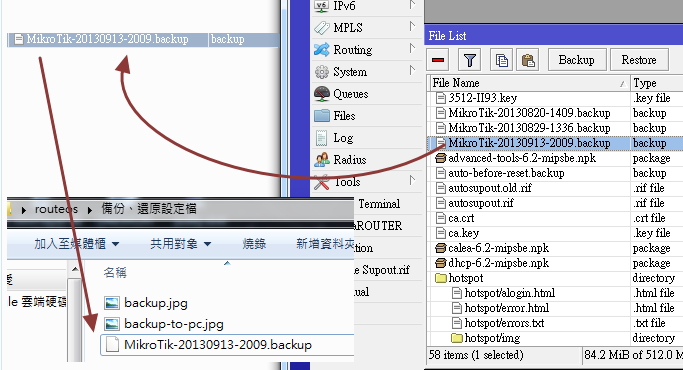
Task: Click the Backup button
Action: click(x=577, y=60)
